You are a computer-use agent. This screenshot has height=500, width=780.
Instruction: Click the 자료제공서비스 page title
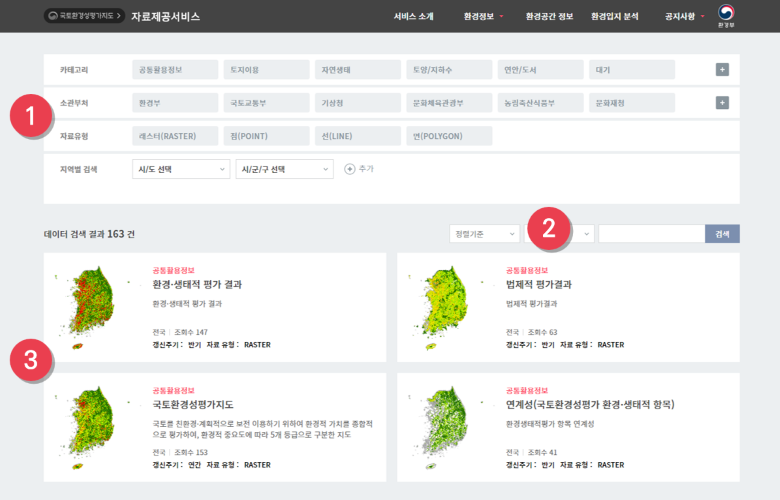point(166,16)
